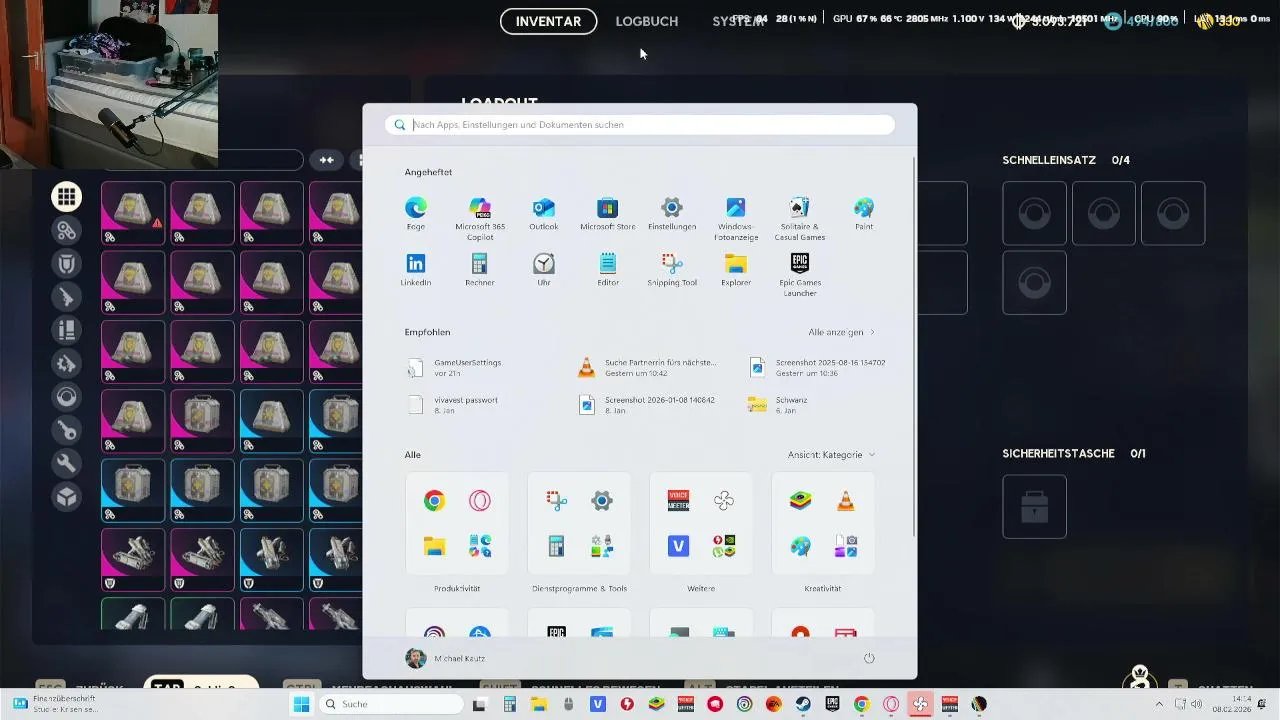Open Chrome in the Produktivität group
The width and height of the screenshot is (1280, 720).
pyautogui.click(x=434, y=501)
